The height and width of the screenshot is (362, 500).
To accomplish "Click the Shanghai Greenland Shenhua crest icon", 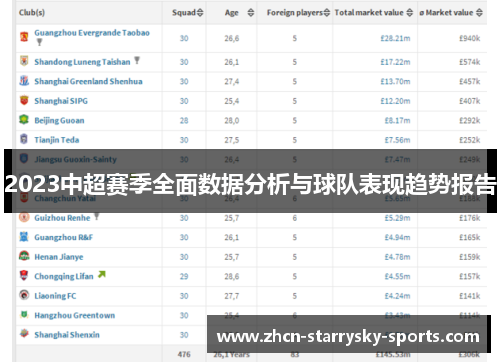I will [24, 81].
